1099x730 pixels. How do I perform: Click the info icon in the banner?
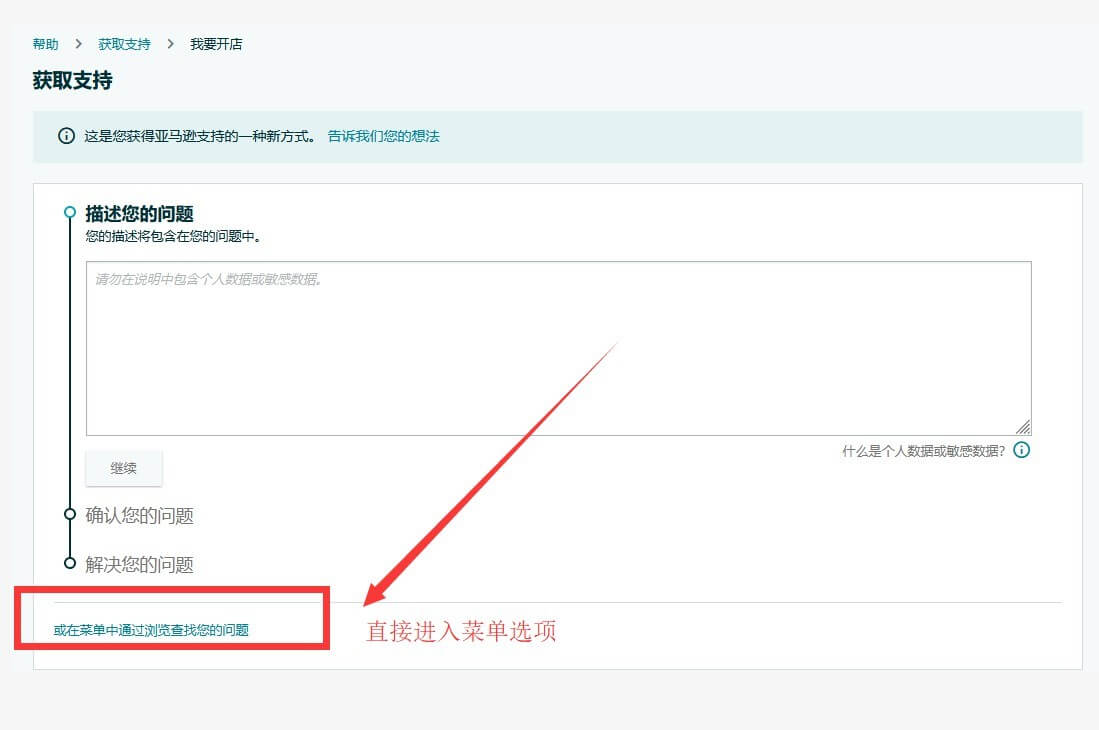click(x=66, y=136)
